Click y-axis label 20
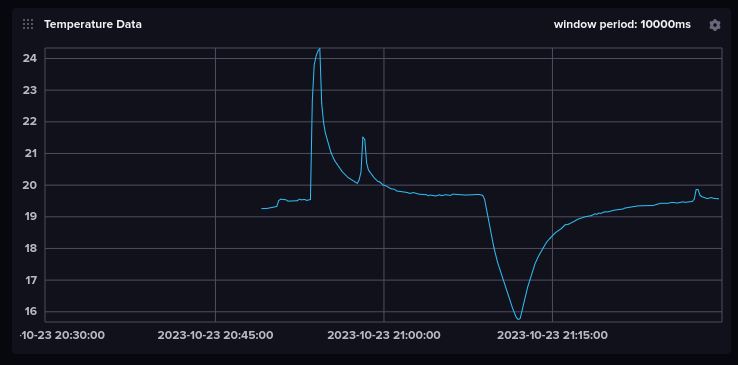The height and width of the screenshot is (365, 738). [30, 185]
